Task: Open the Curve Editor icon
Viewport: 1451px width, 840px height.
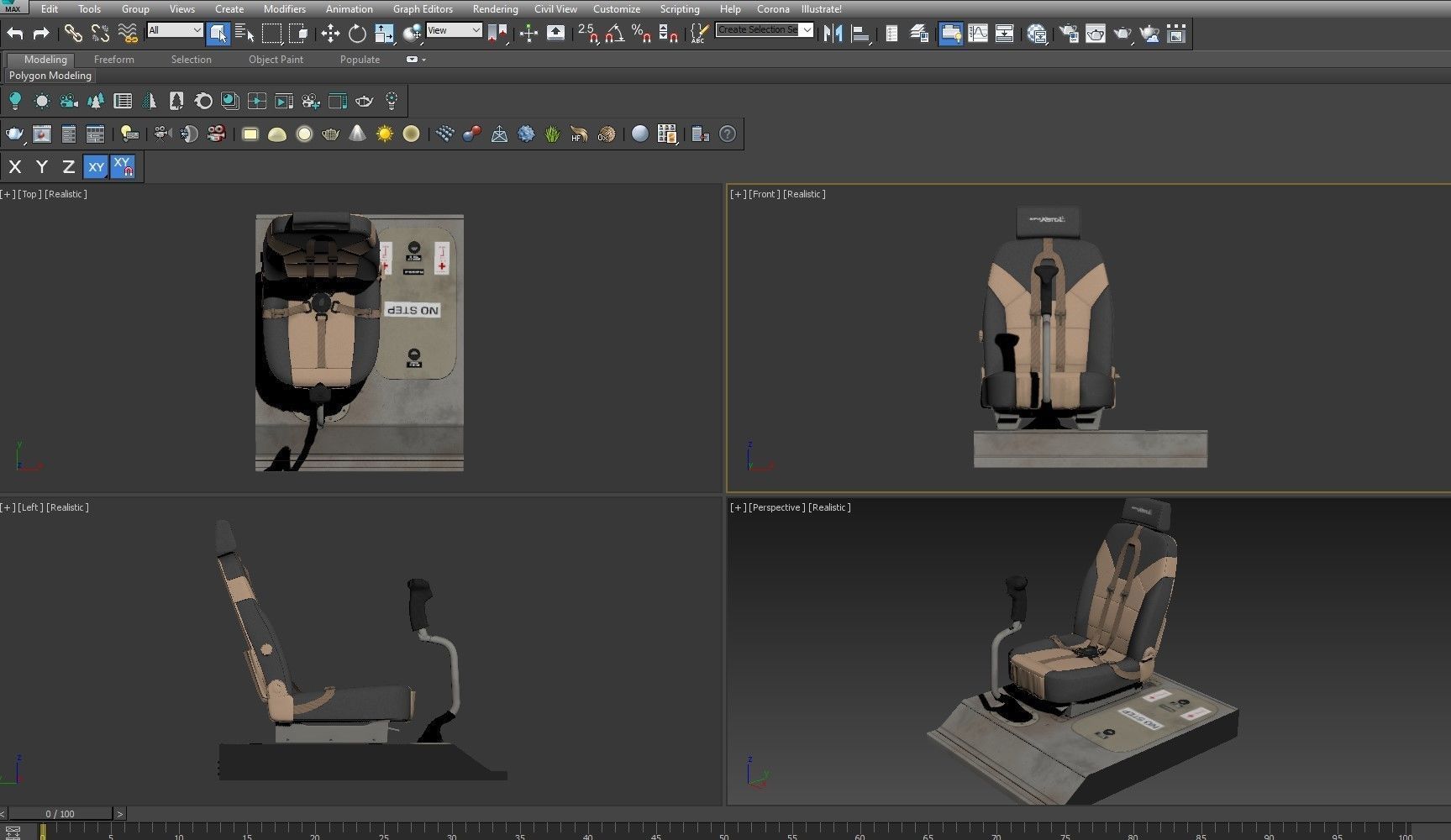Action: coord(977,34)
